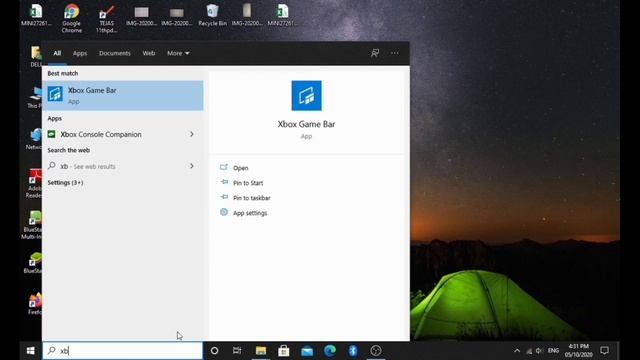This screenshot has height=360, width=640.
Task: Select the Recycle Bin desktop icon
Action: tap(212, 15)
